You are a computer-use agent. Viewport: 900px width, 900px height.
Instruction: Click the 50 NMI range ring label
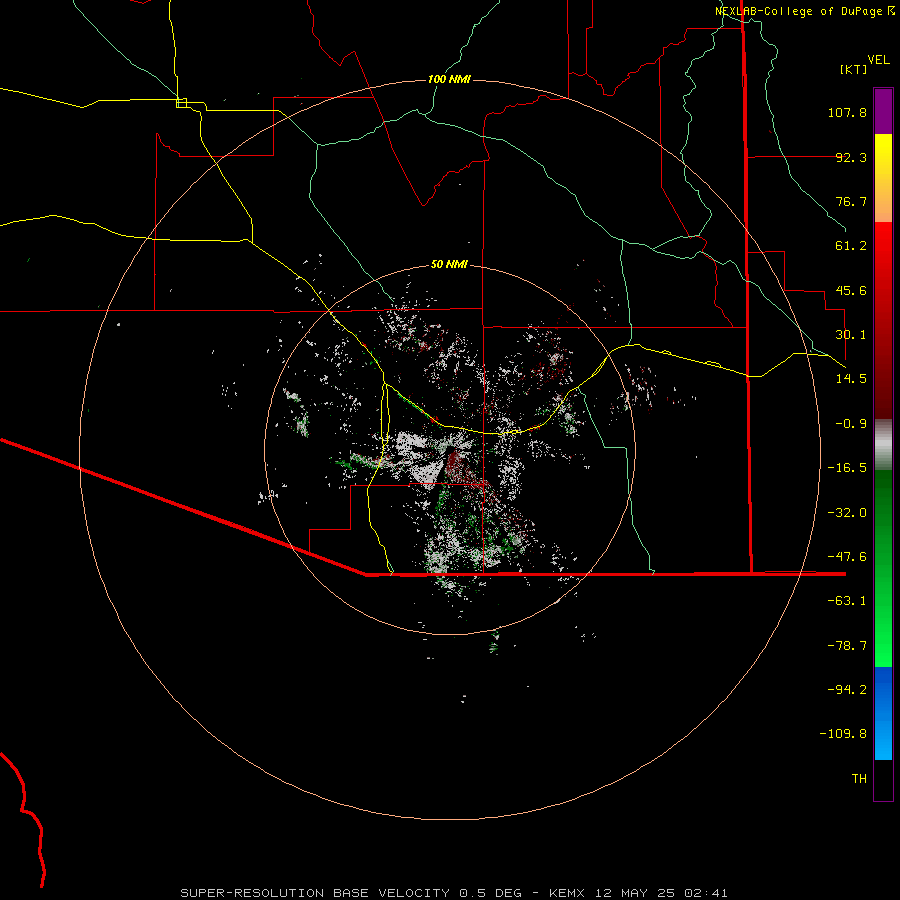[449, 264]
